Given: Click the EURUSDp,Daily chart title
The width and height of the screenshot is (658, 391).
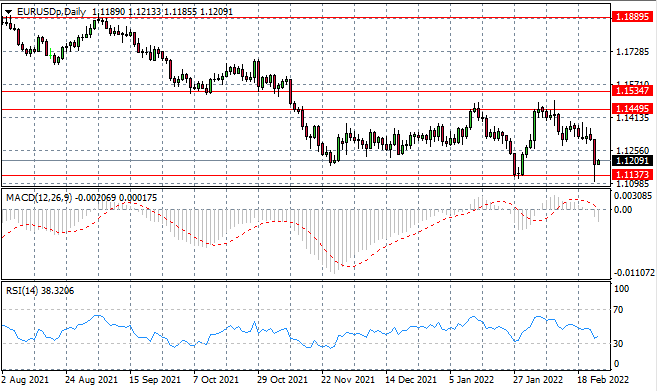Looking at the screenshot, I should (x=51, y=12).
